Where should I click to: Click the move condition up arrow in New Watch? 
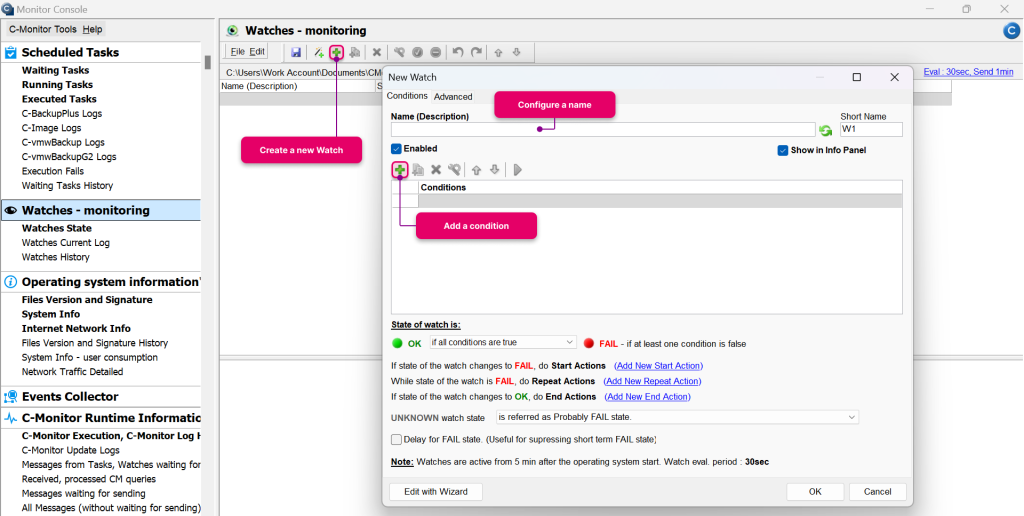click(x=476, y=170)
